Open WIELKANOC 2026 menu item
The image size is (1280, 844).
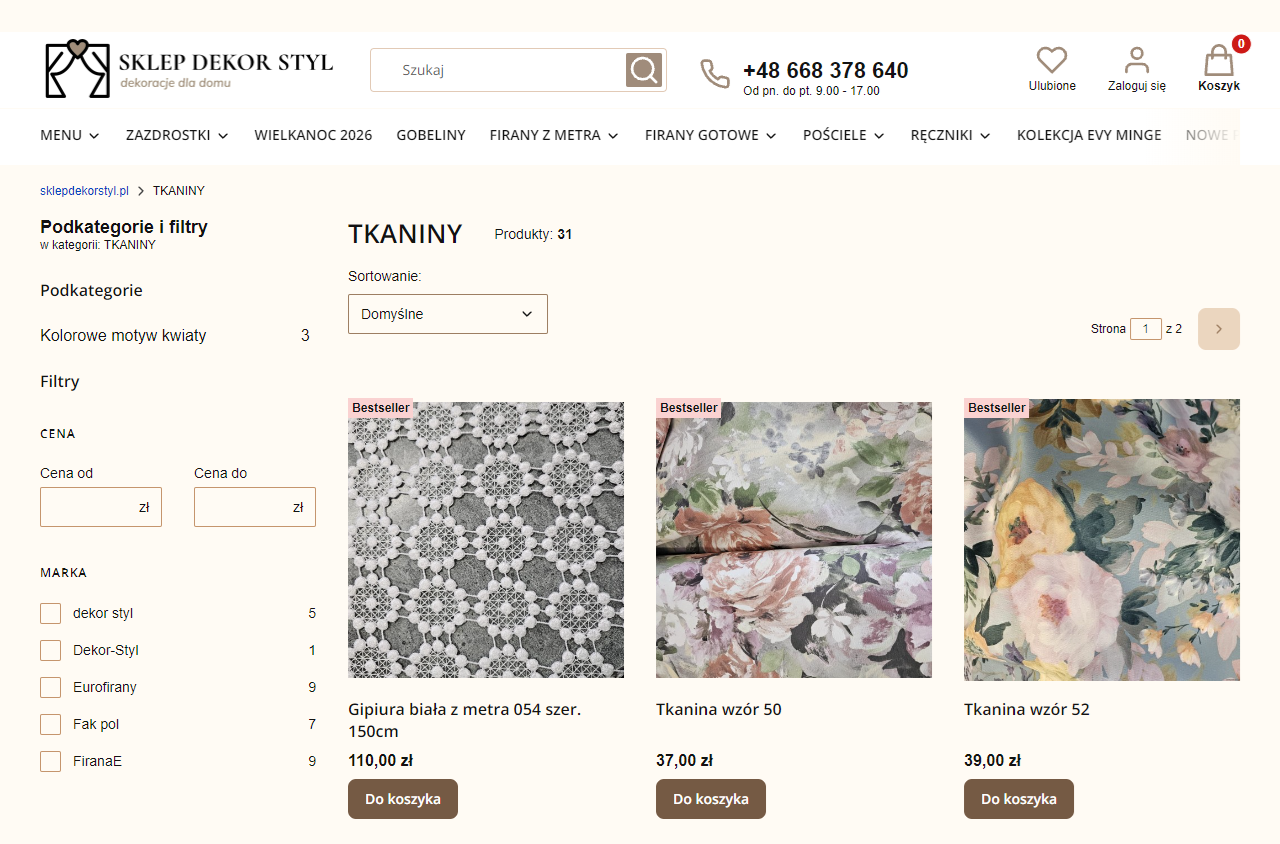(313, 135)
